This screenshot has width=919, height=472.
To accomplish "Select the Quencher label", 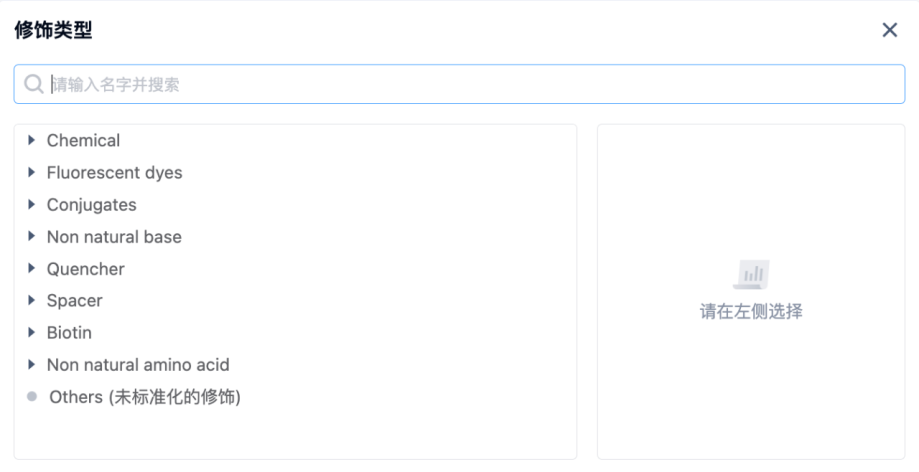I will pos(85,269).
